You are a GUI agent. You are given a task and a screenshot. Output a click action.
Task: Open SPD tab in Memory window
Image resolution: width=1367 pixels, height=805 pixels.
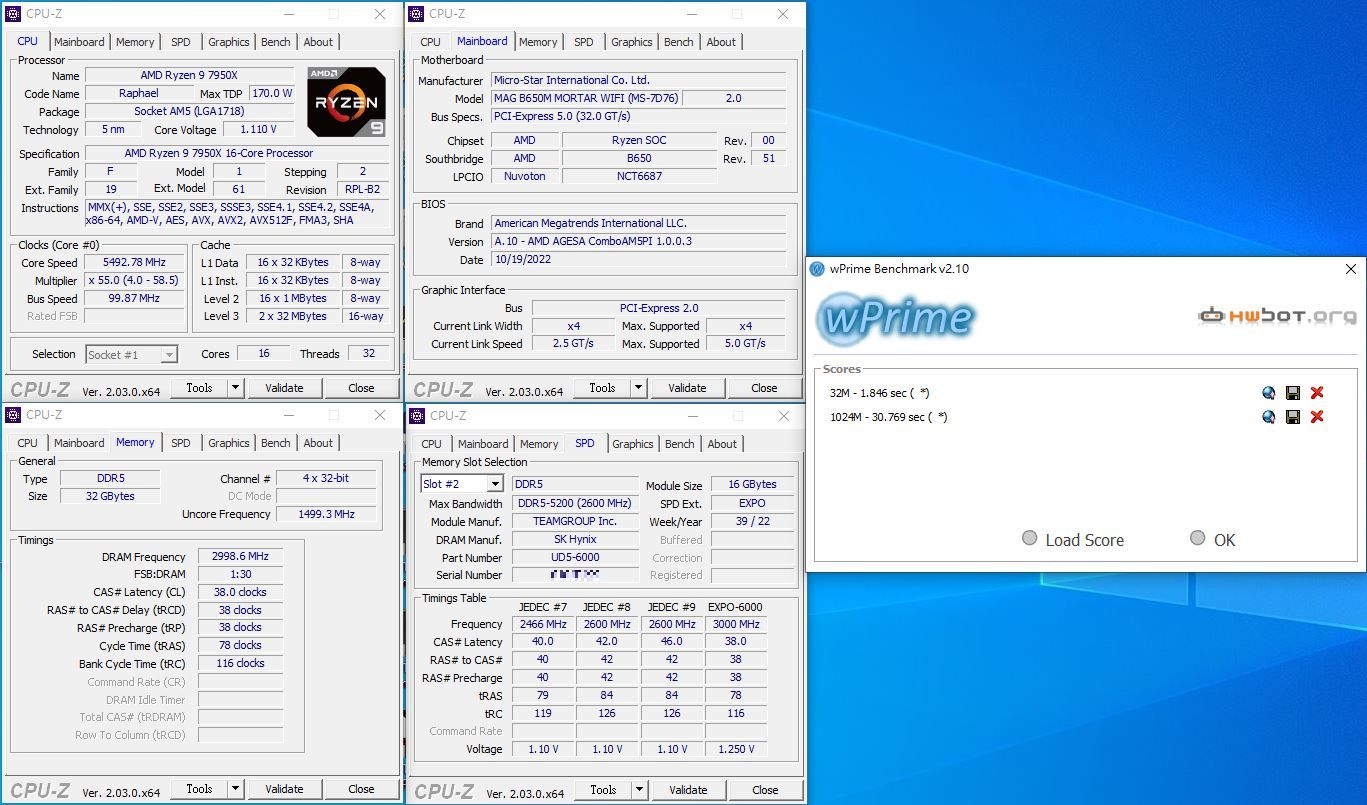point(180,443)
